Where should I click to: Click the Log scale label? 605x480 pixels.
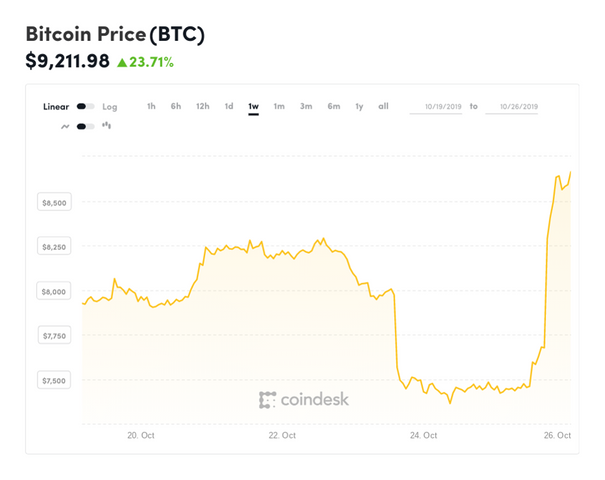[x=109, y=106]
